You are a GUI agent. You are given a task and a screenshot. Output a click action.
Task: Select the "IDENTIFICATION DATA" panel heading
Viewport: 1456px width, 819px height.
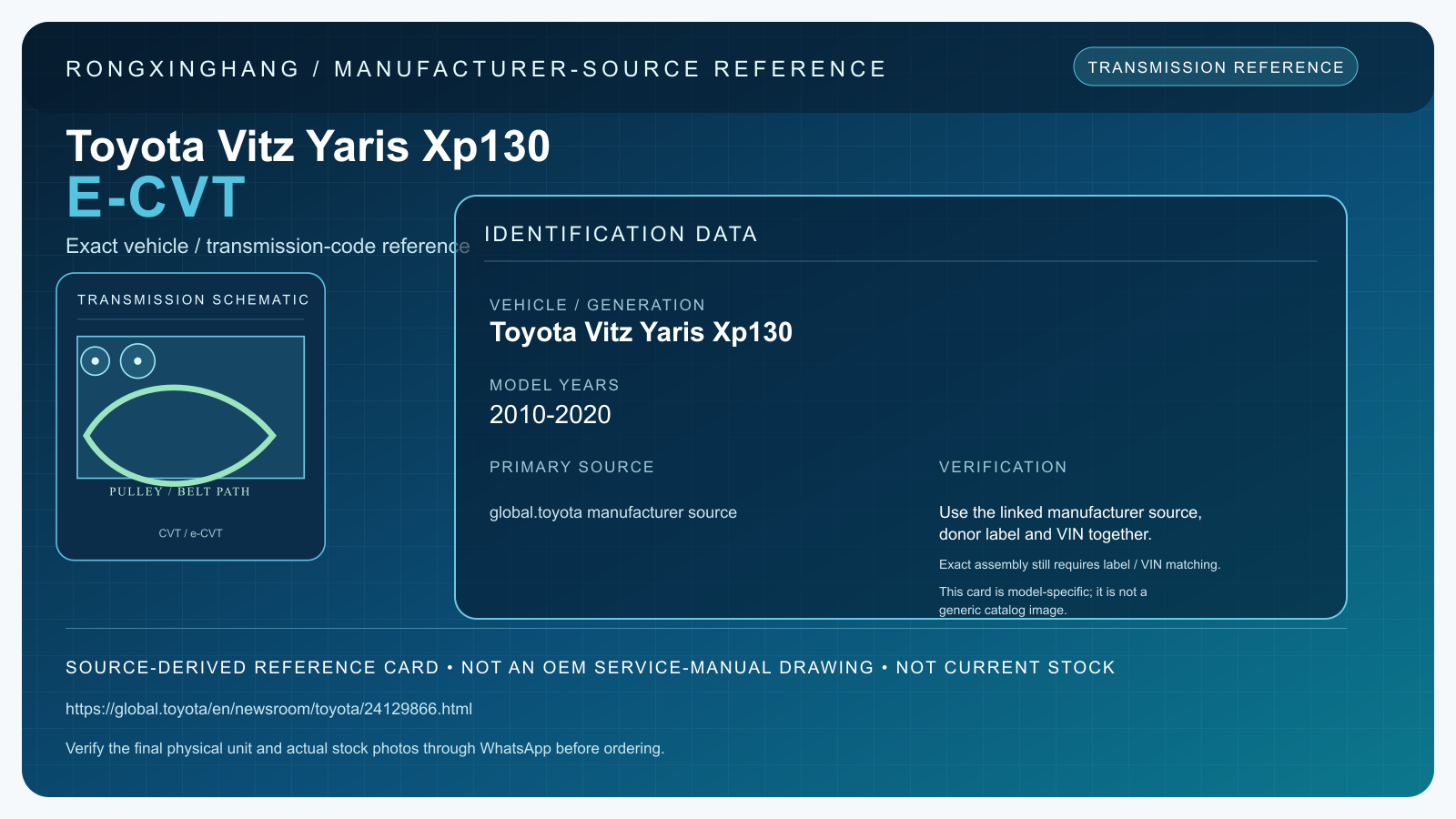(x=621, y=234)
